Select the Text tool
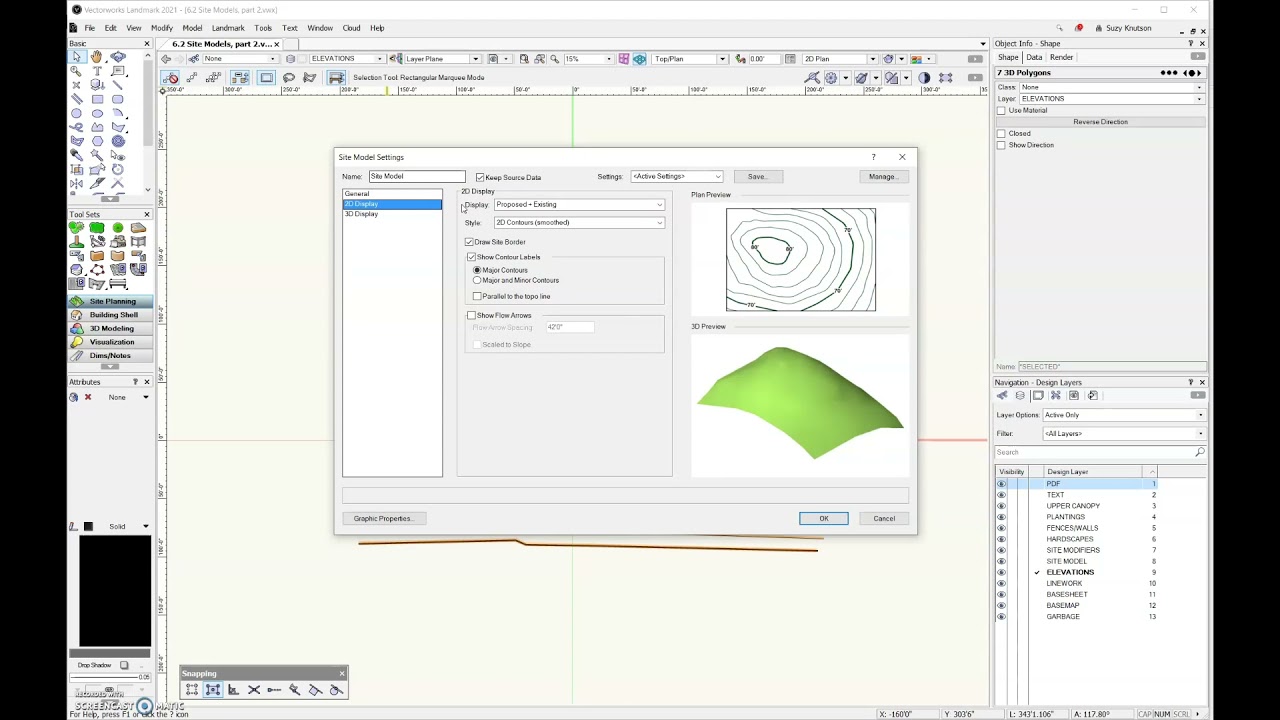Image resolution: width=1280 pixels, height=720 pixels. pyautogui.click(x=97, y=71)
